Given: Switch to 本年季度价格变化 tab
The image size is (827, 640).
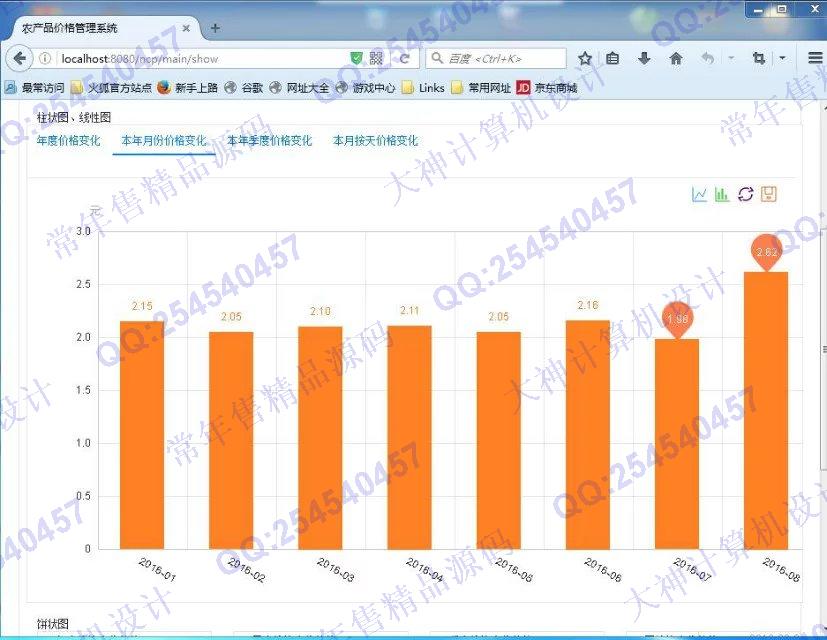Looking at the screenshot, I should [x=270, y=141].
